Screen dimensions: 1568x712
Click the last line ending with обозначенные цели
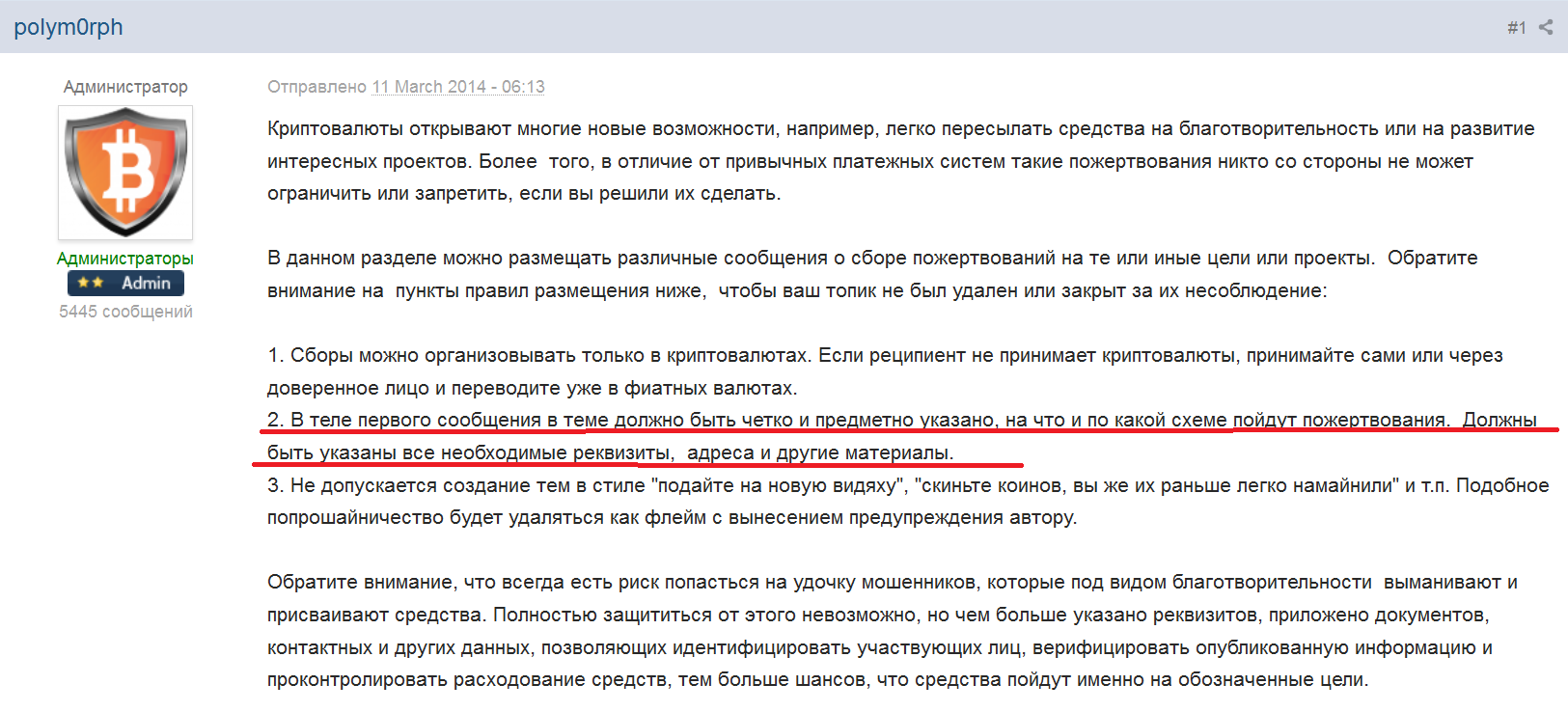pyautogui.click(x=816, y=680)
